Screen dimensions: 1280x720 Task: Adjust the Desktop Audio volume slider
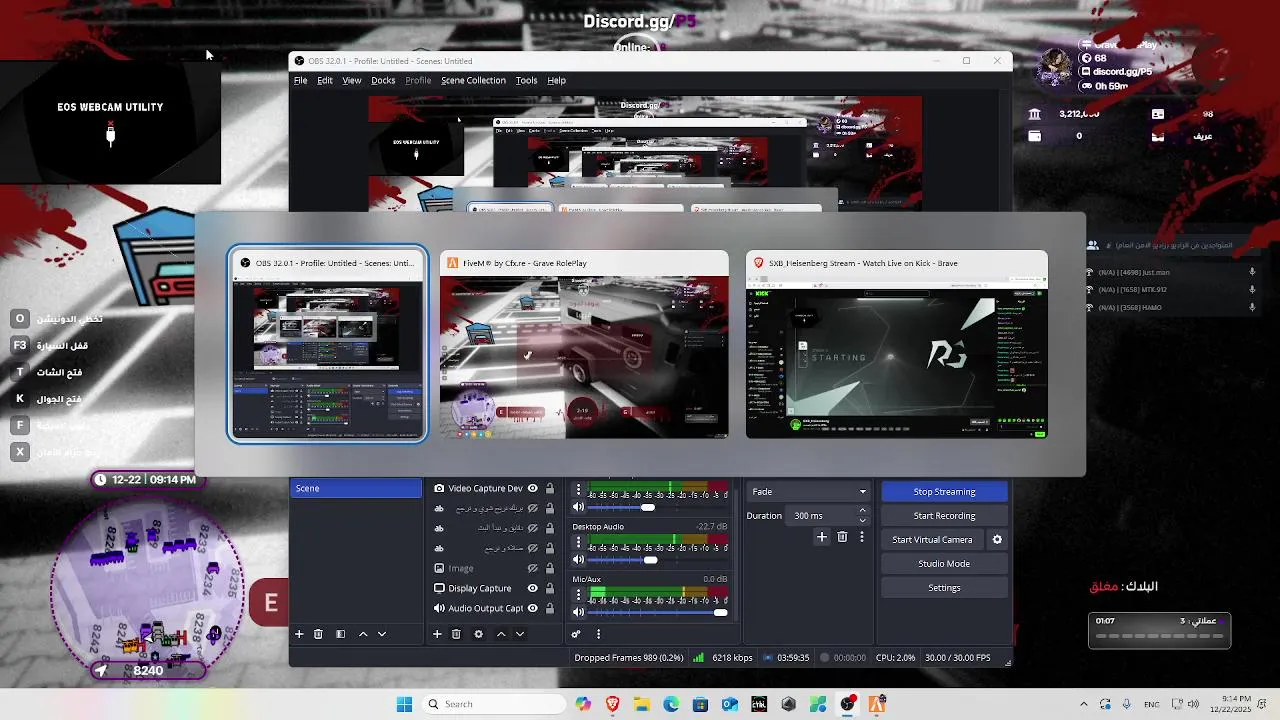click(650, 560)
